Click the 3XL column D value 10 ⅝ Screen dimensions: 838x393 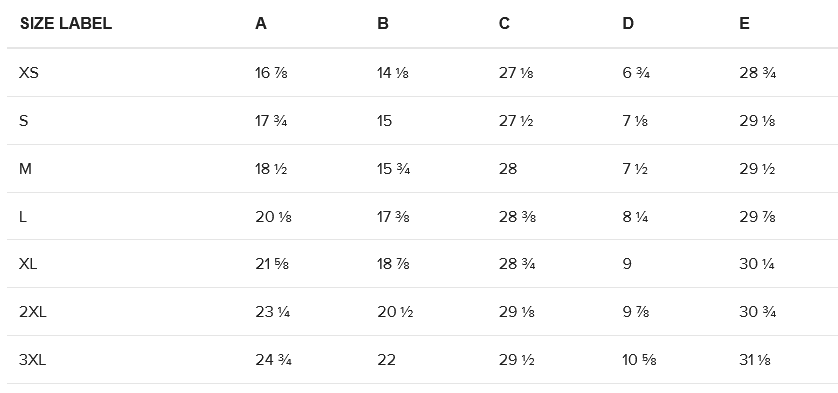coord(639,360)
